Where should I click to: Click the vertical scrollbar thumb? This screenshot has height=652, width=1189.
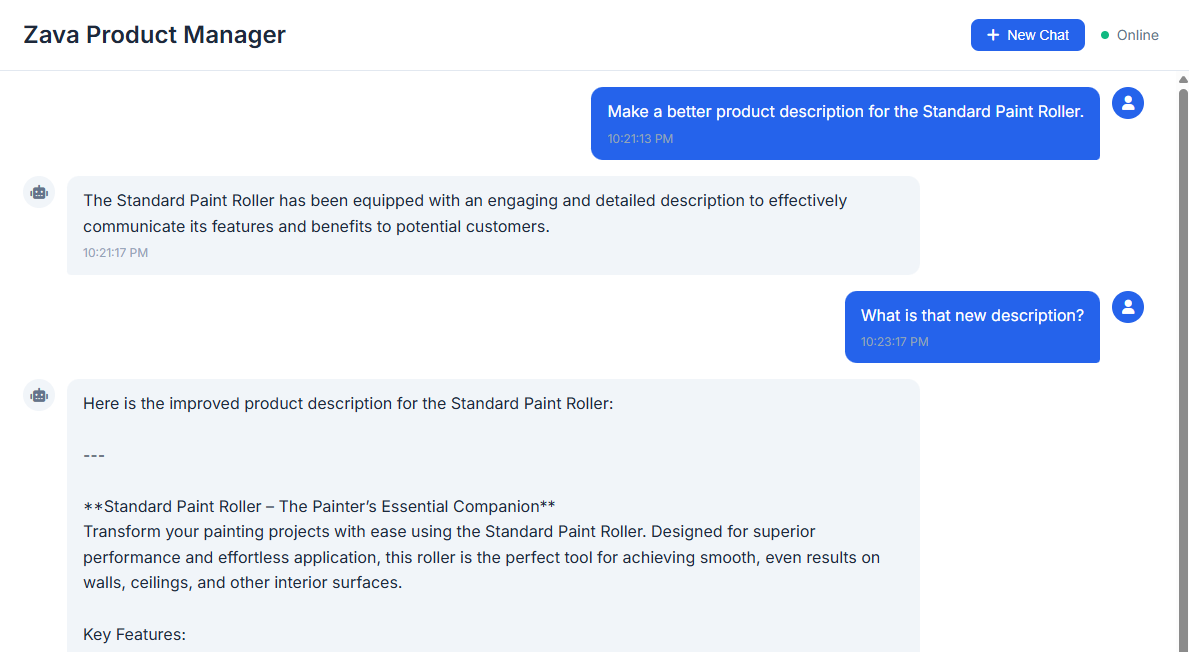(1183, 370)
